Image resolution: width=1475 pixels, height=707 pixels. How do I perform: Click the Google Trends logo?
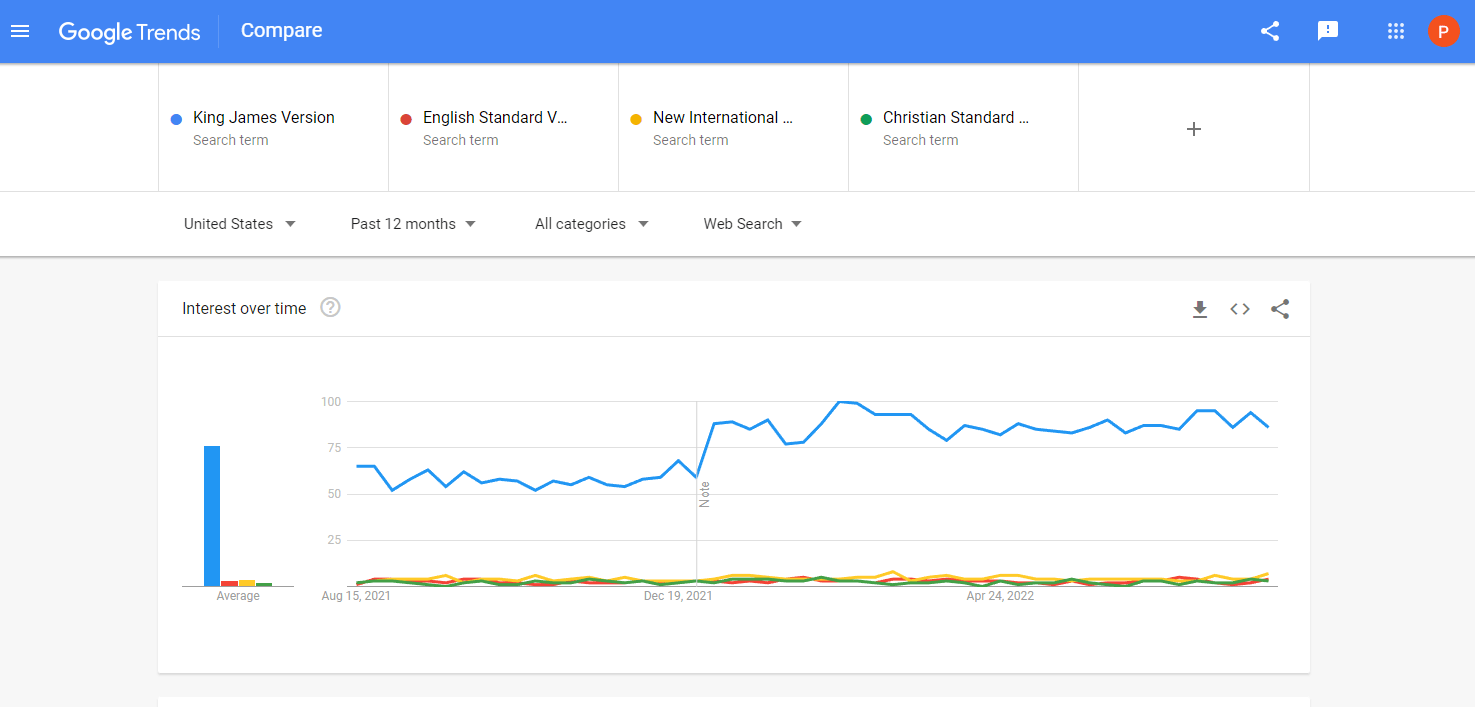click(130, 31)
